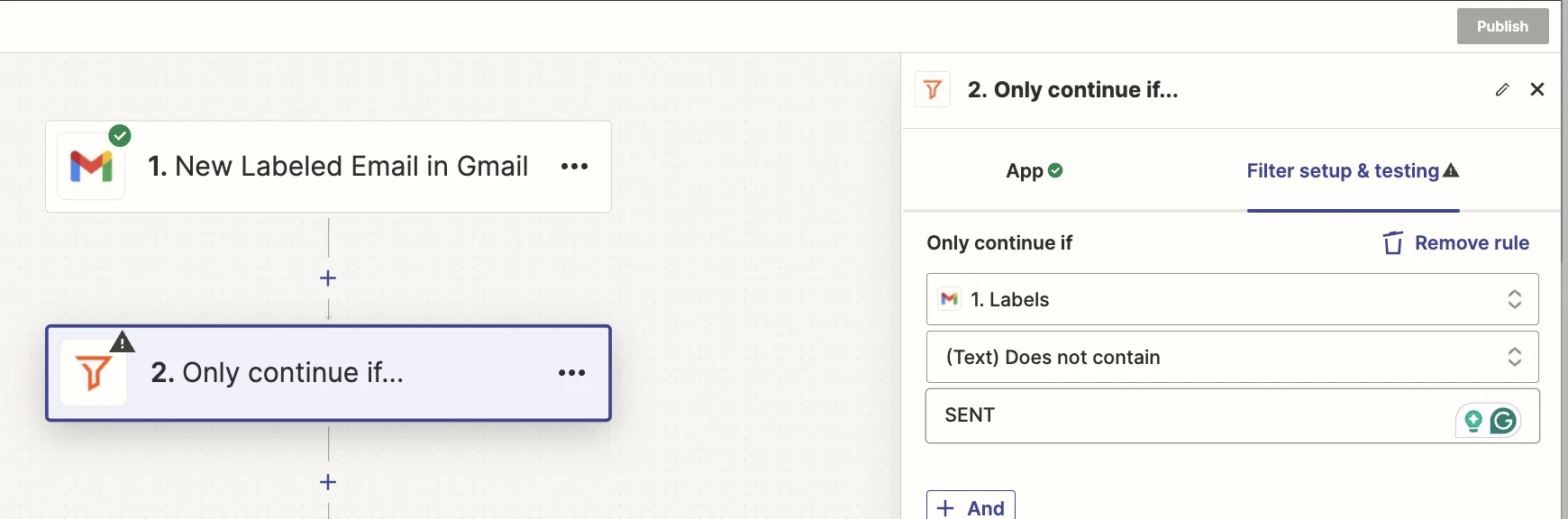Switch to Filter setup & testing tab
This screenshot has width=1568, height=519.
coord(1353,171)
